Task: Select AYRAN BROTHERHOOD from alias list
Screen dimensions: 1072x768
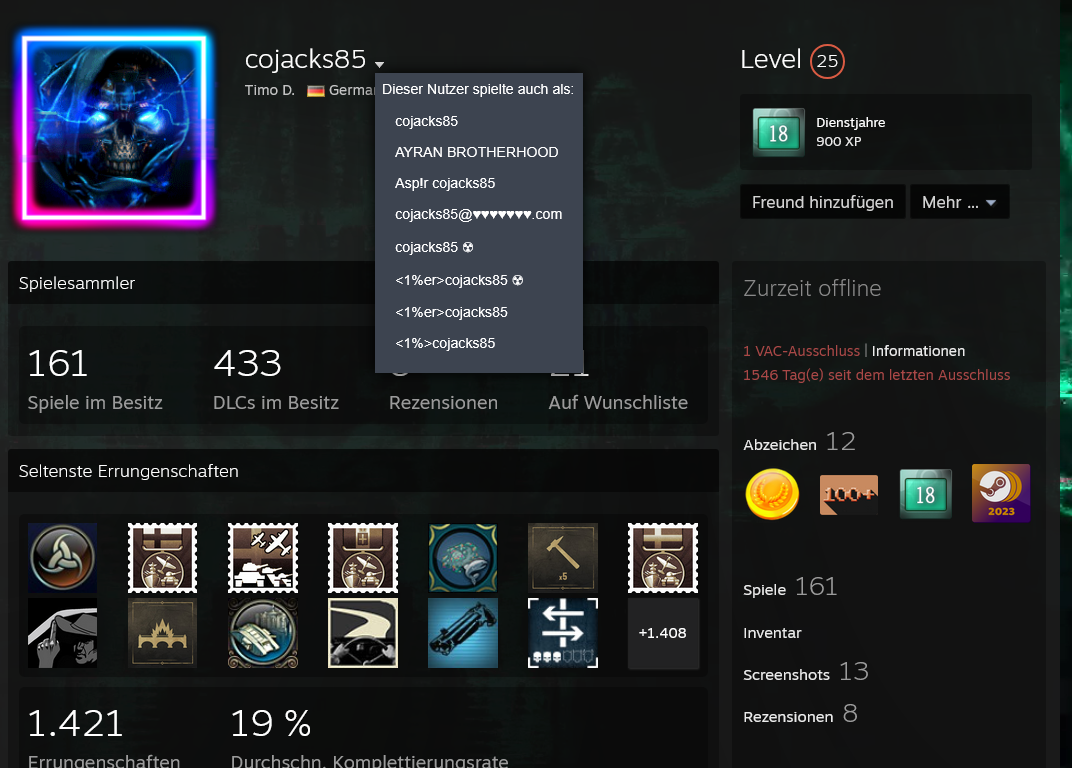Action: [x=477, y=152]
